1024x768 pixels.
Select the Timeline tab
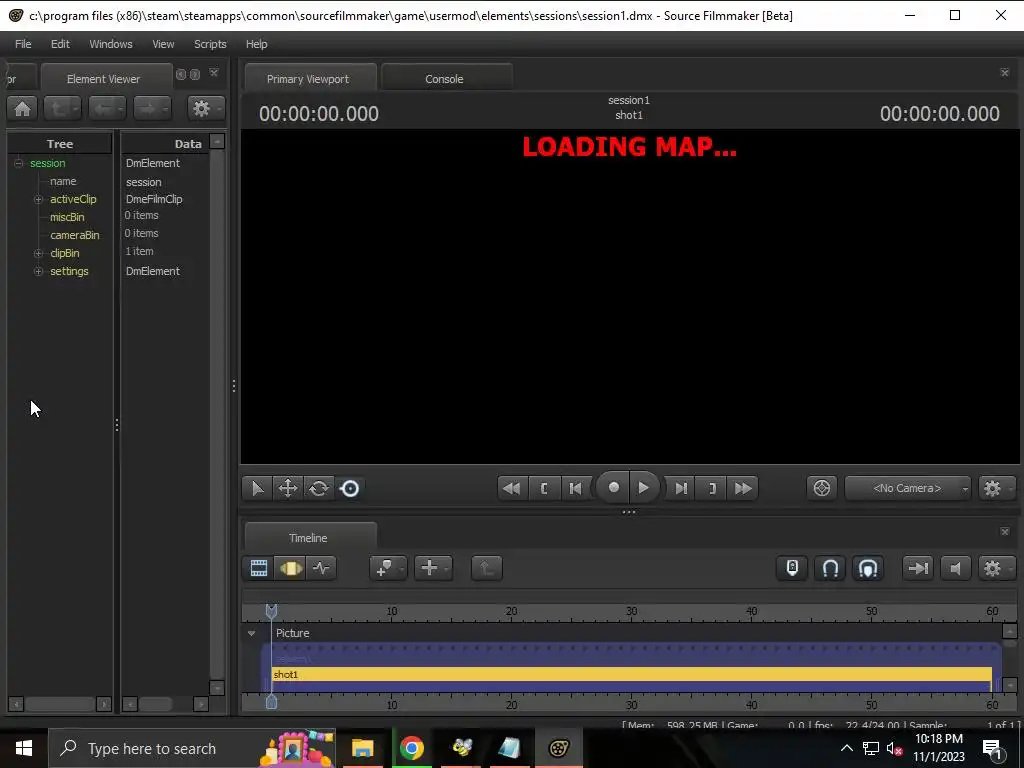point(308,537)
